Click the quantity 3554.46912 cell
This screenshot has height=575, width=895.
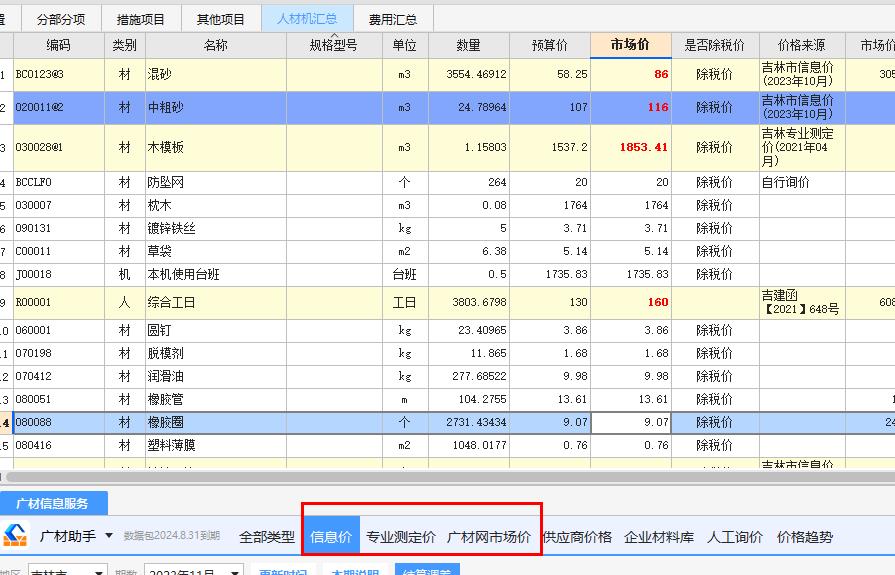[x=469, y=74]
